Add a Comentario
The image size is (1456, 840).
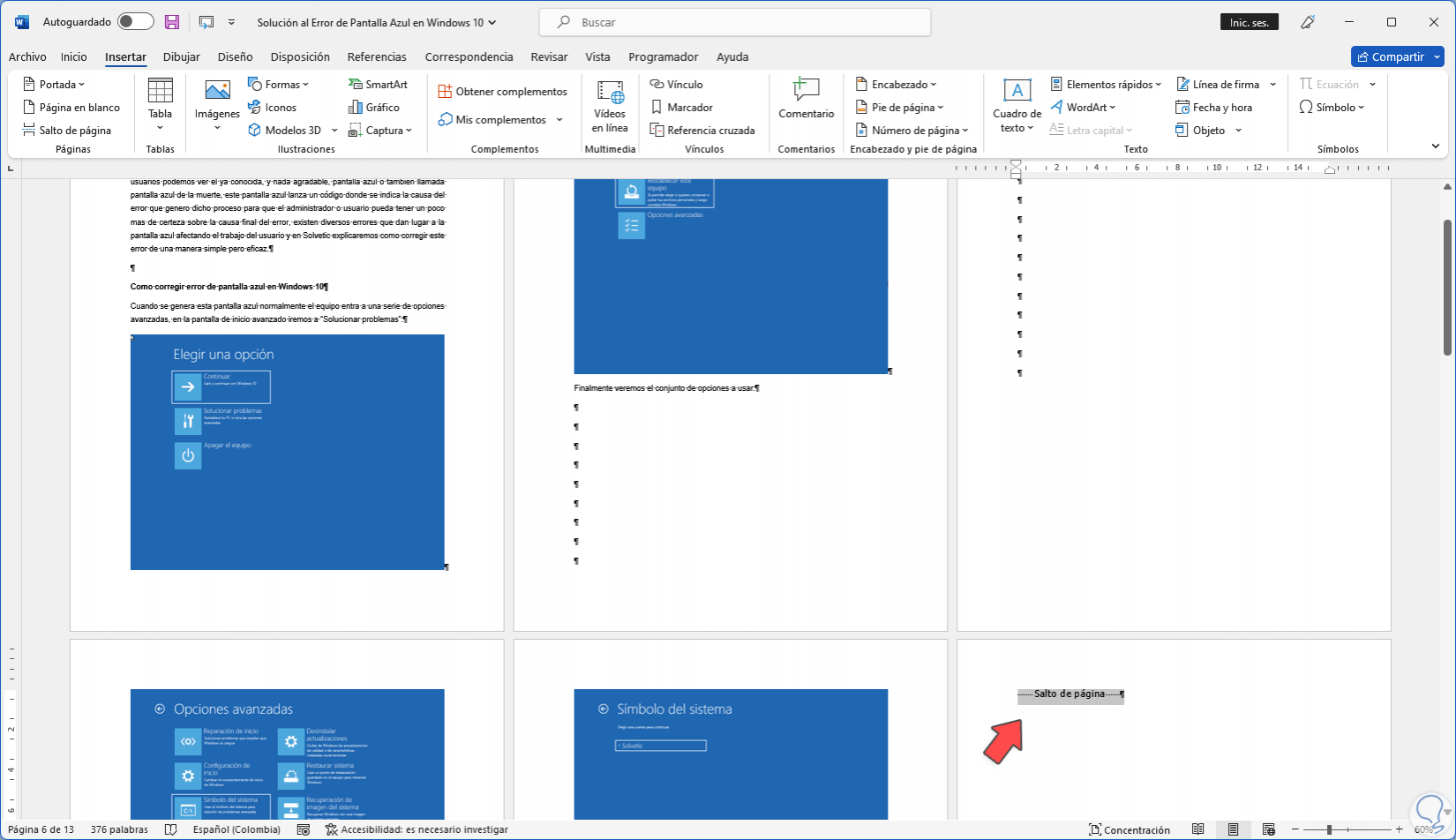[806, 99]
